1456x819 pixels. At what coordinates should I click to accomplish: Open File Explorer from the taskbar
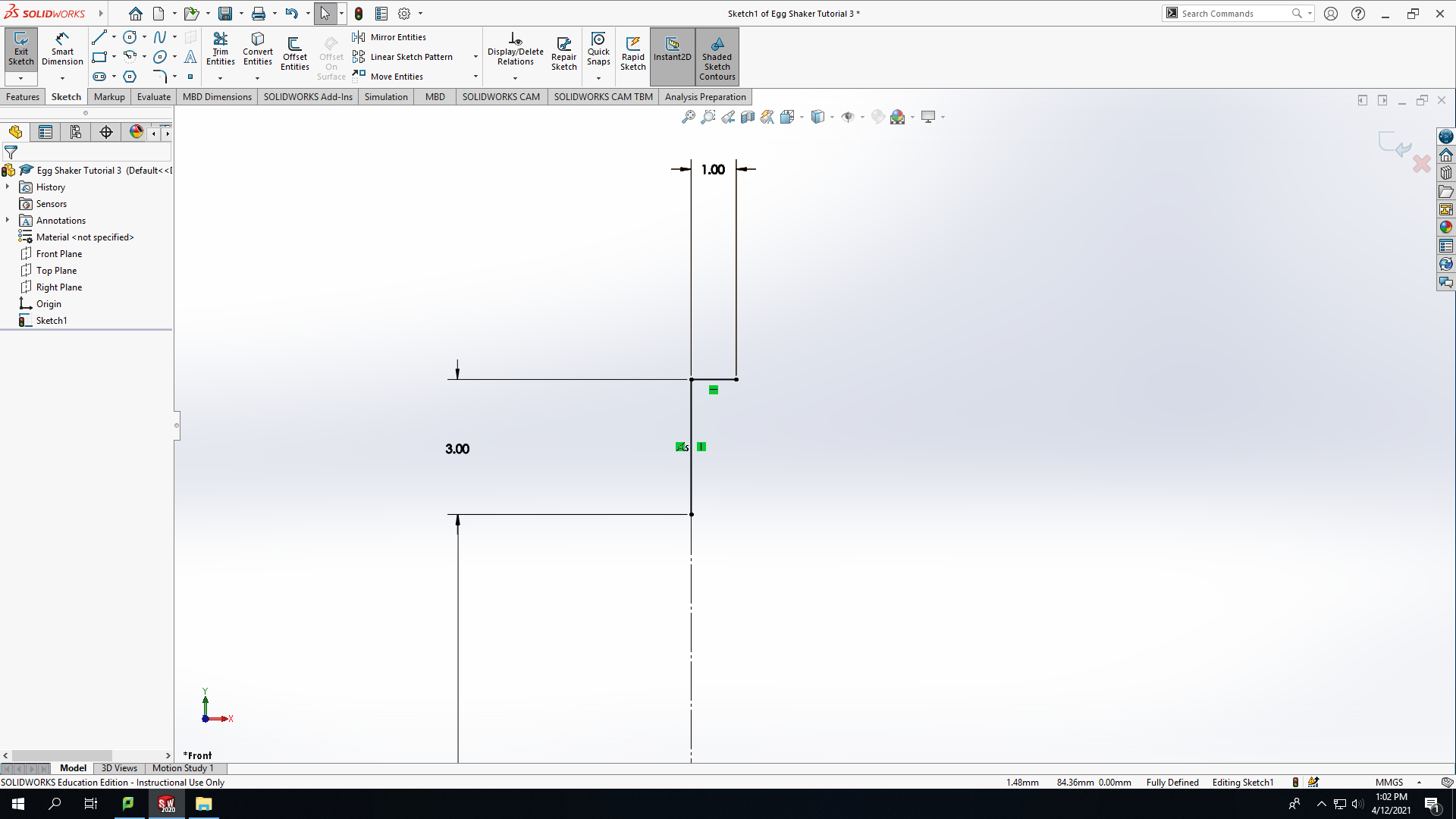click(x=203, y=804)
